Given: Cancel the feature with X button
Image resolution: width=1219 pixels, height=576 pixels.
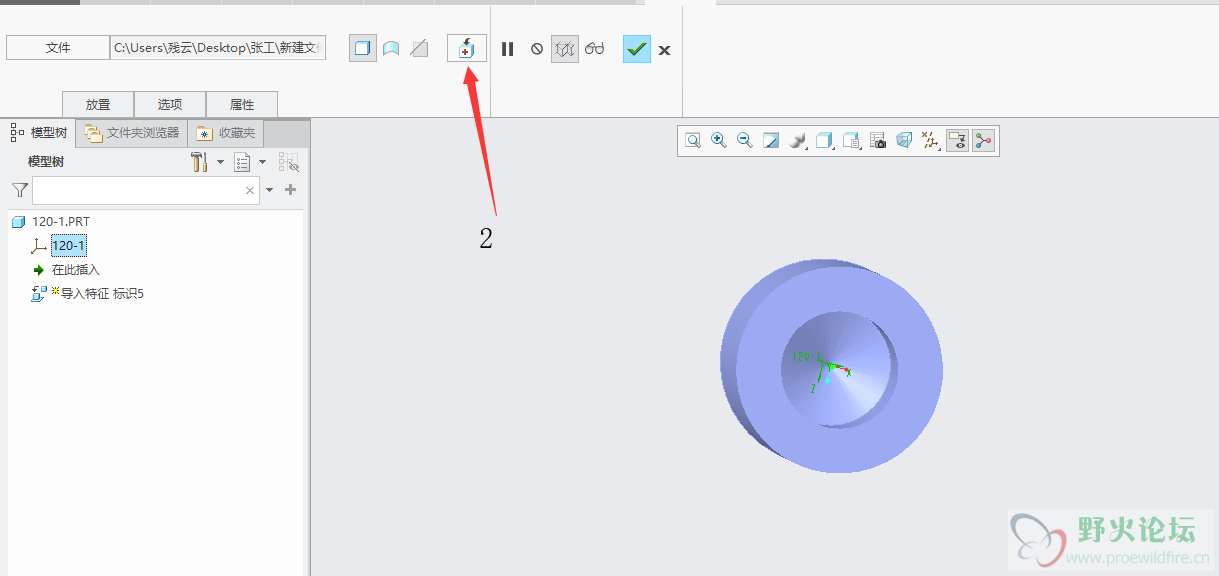Looking at the screenshot, I should pos(664,49).
